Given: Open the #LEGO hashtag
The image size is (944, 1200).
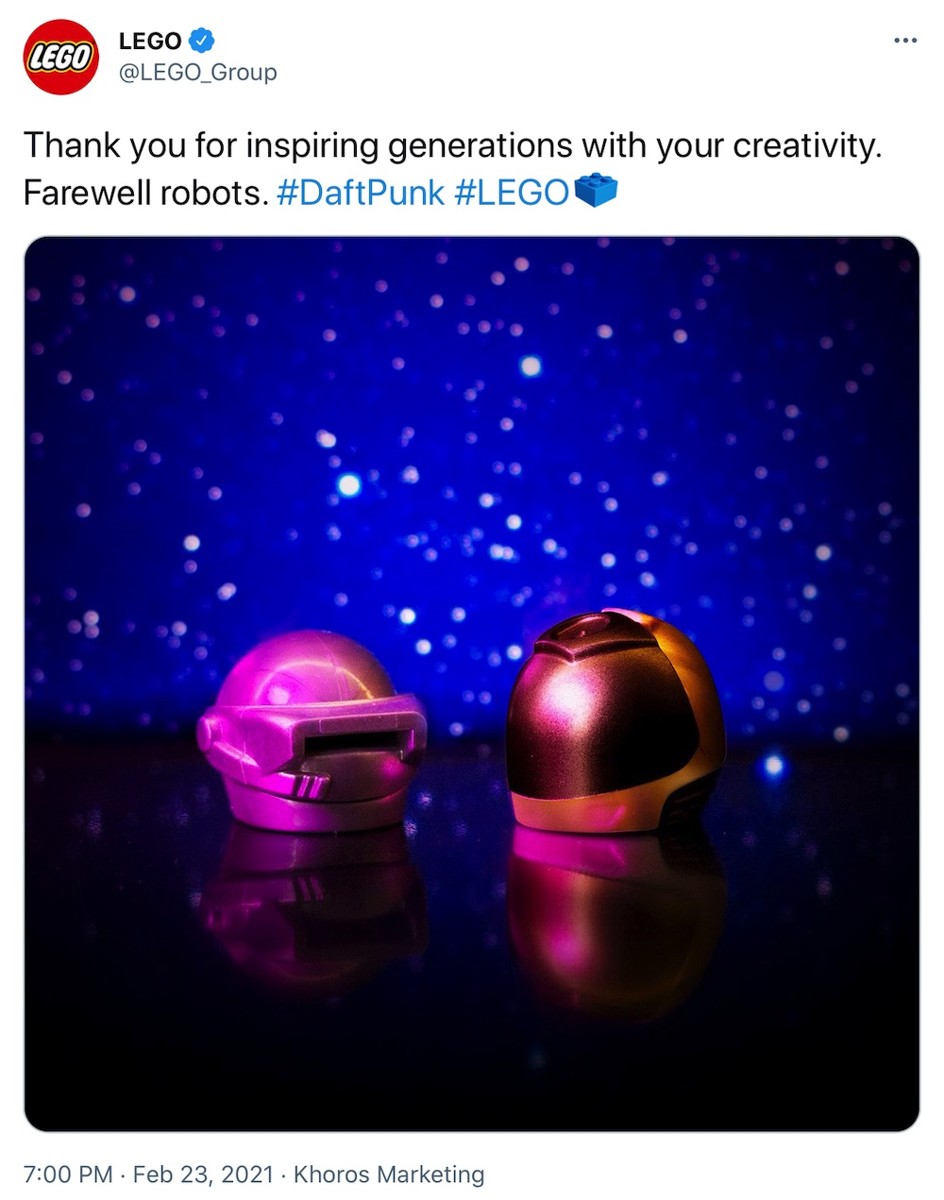Looking at the screenshot, I should pos(513,192).
